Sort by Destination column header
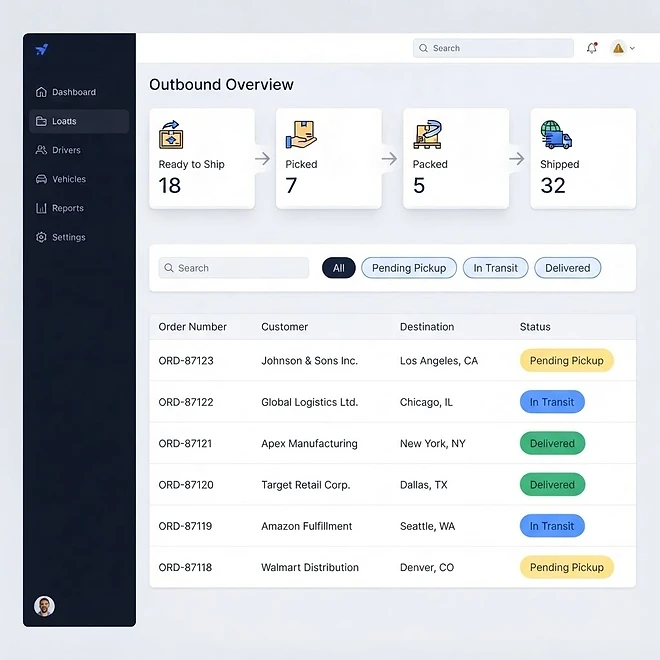Screen dimensions: 660x660 pos(427,327)
